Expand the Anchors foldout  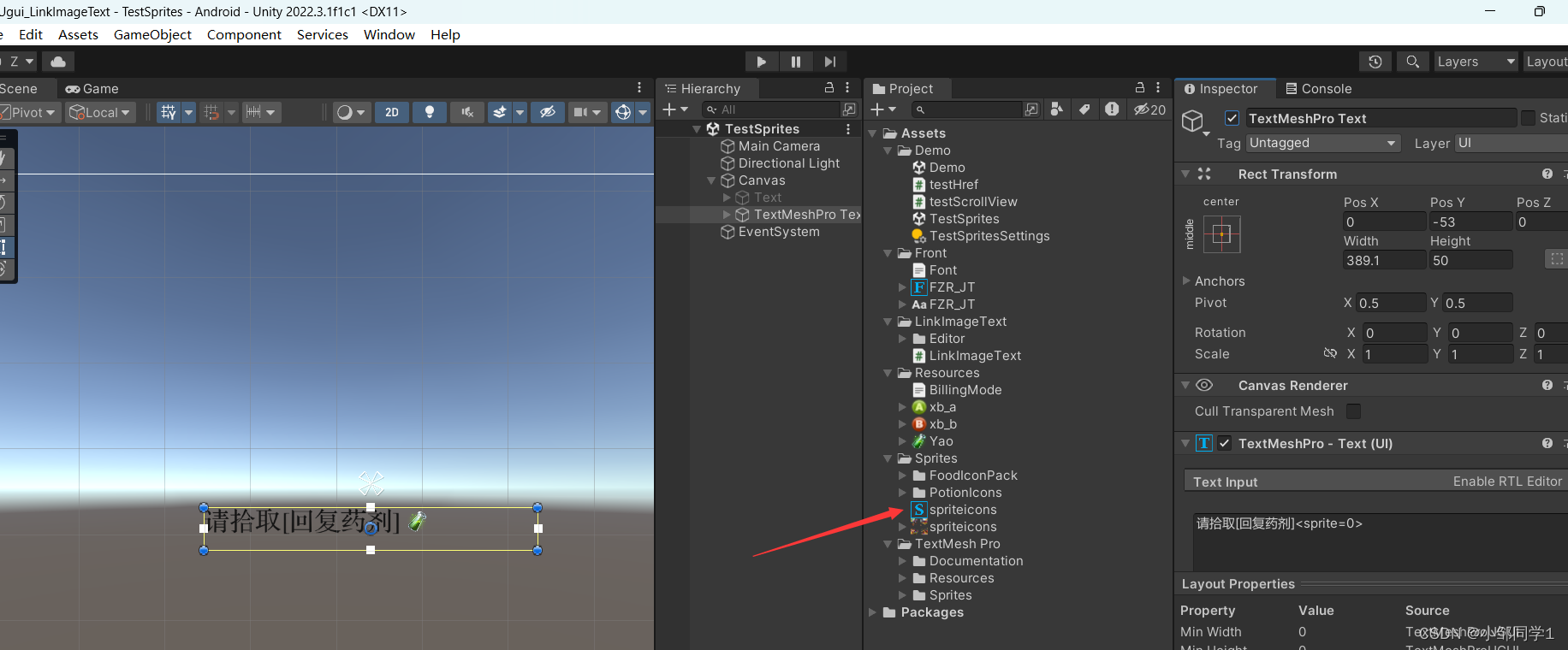click(1186, 281)
